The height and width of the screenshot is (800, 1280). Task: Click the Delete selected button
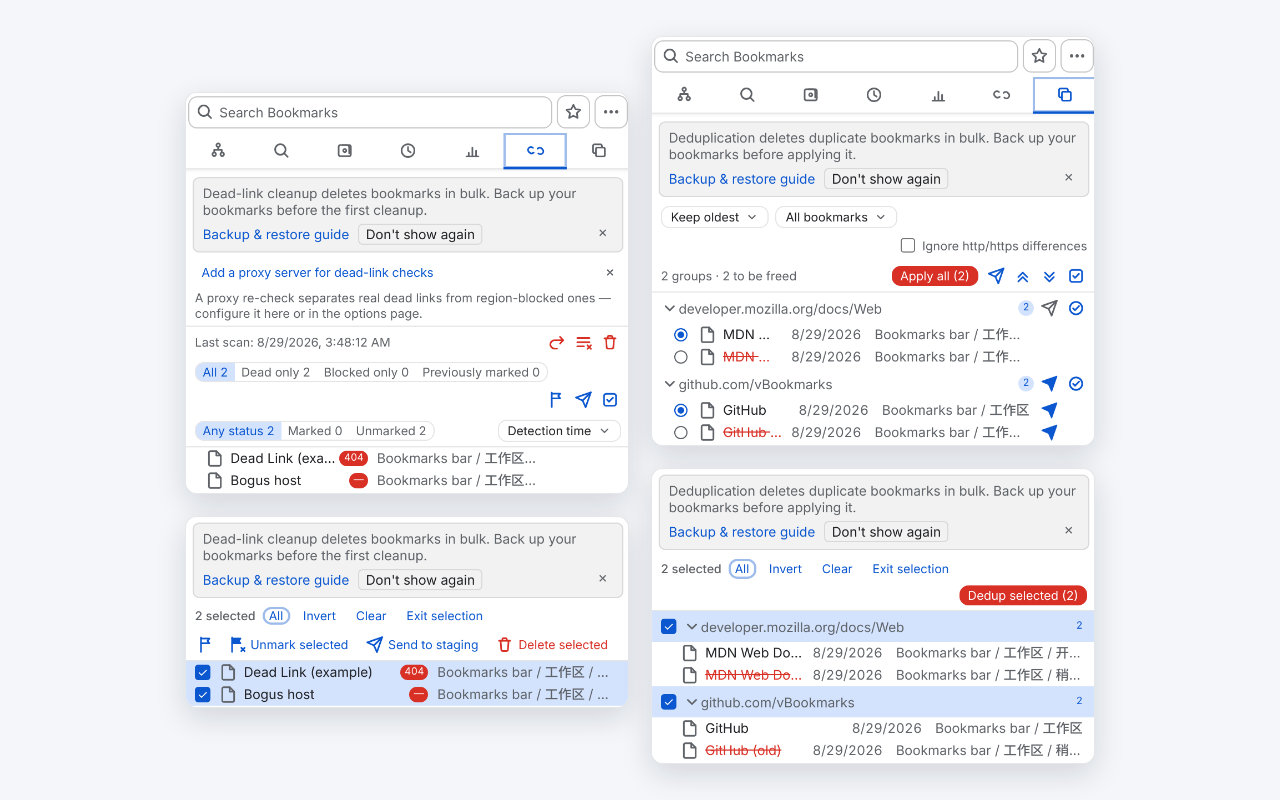pos(552,645)
